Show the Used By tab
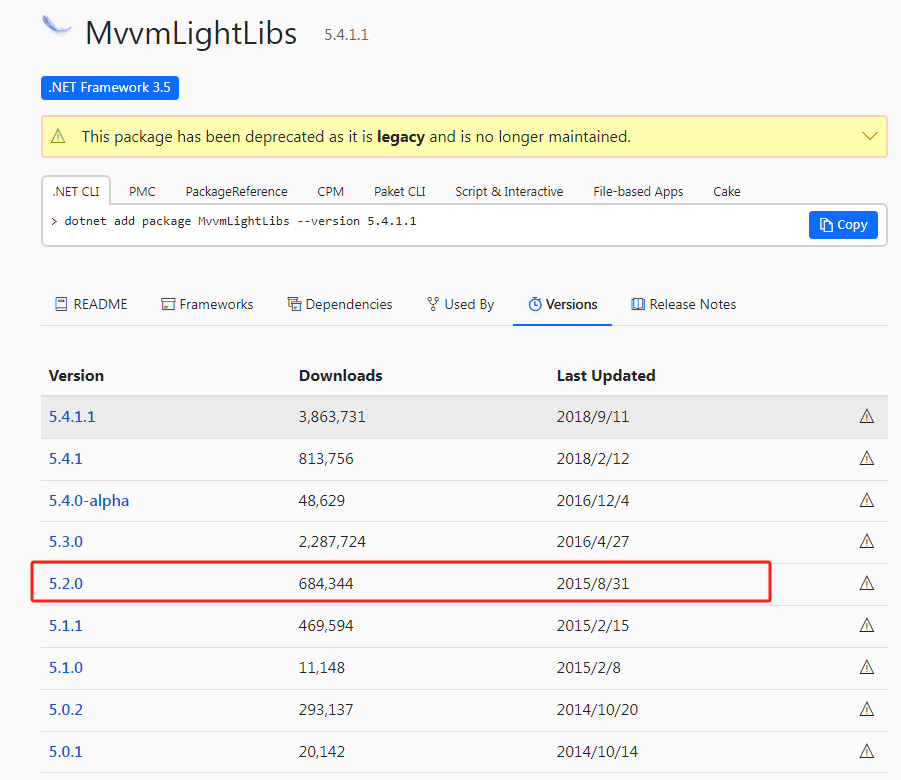Viewport: 901px width, 780px height. (x=460, y=304)
